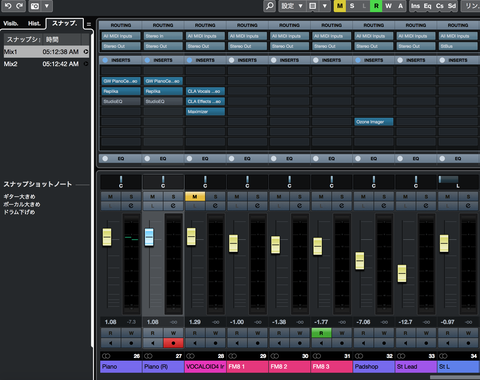Click the -12.7 volume value on St Lead

405,322
